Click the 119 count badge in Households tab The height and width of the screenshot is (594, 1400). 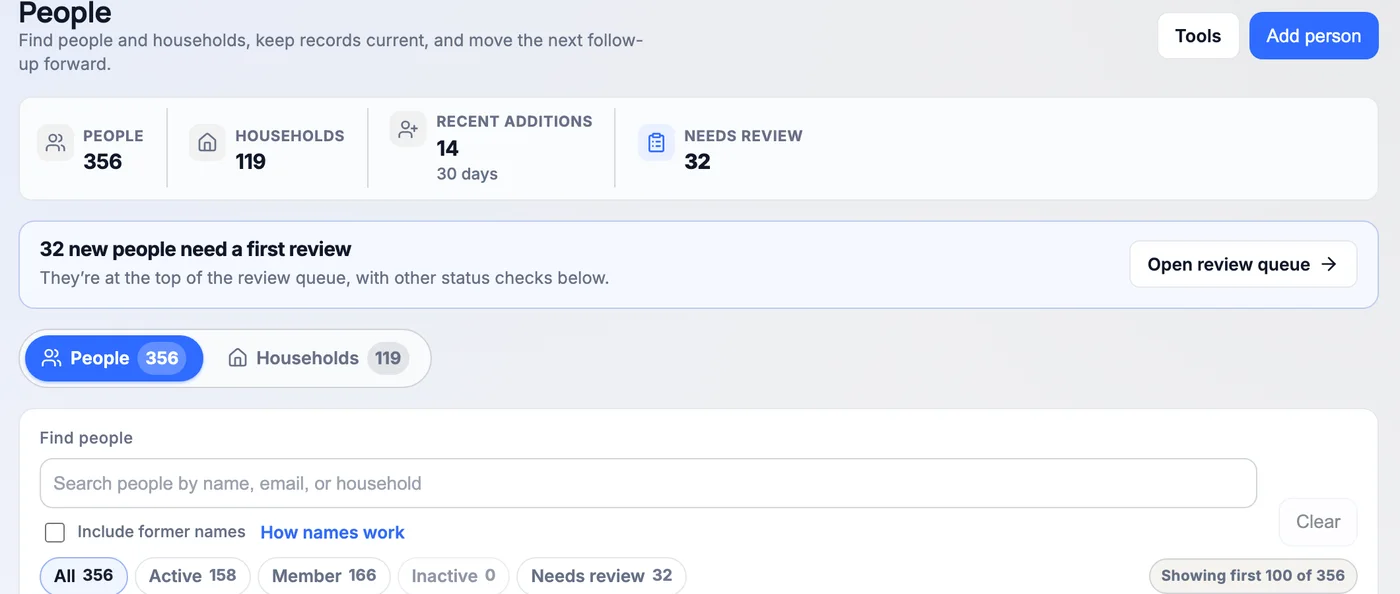click(388, 358)
